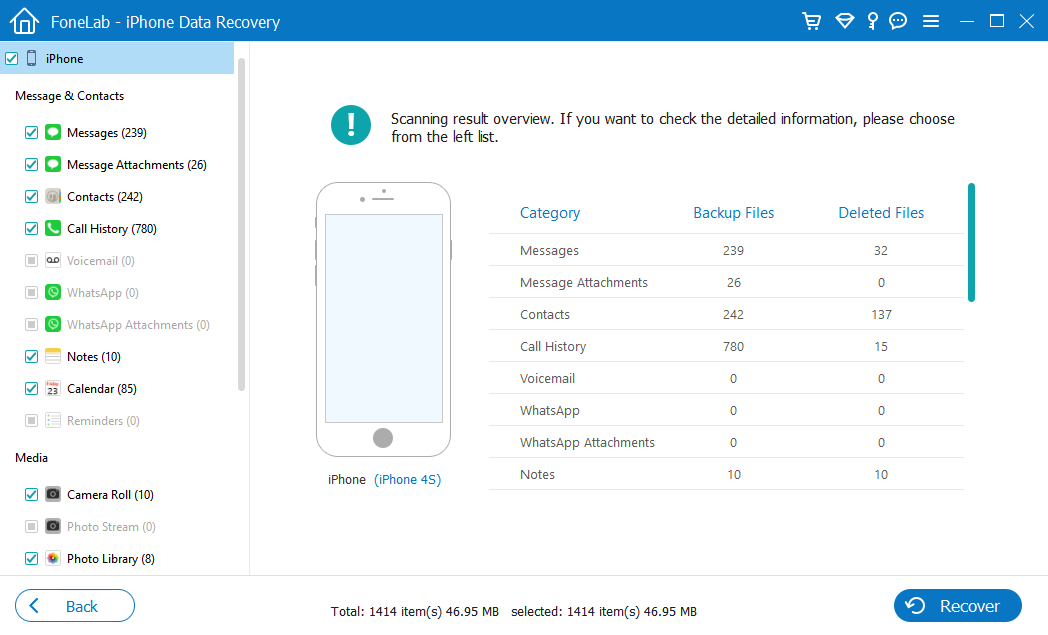Click the Notes icon in sidebar
The height and width of the screenshot is (635, 1048).
tap(53, 356)
